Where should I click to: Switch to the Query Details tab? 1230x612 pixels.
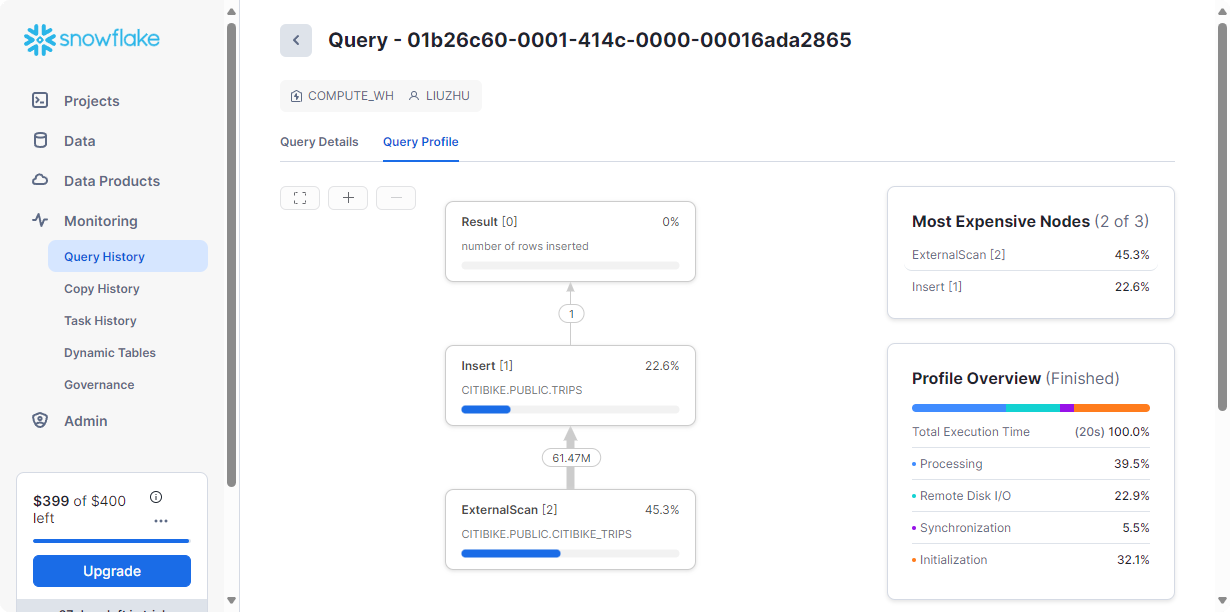coord(319,142)
